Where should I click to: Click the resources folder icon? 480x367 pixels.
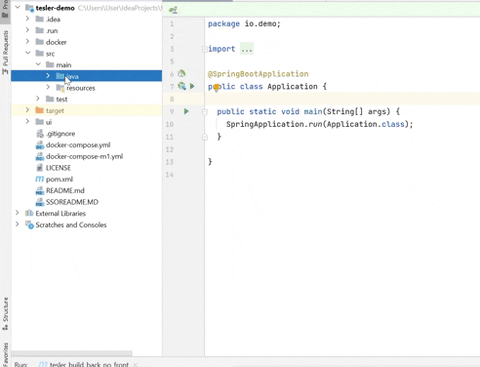[x=60, y=88]
